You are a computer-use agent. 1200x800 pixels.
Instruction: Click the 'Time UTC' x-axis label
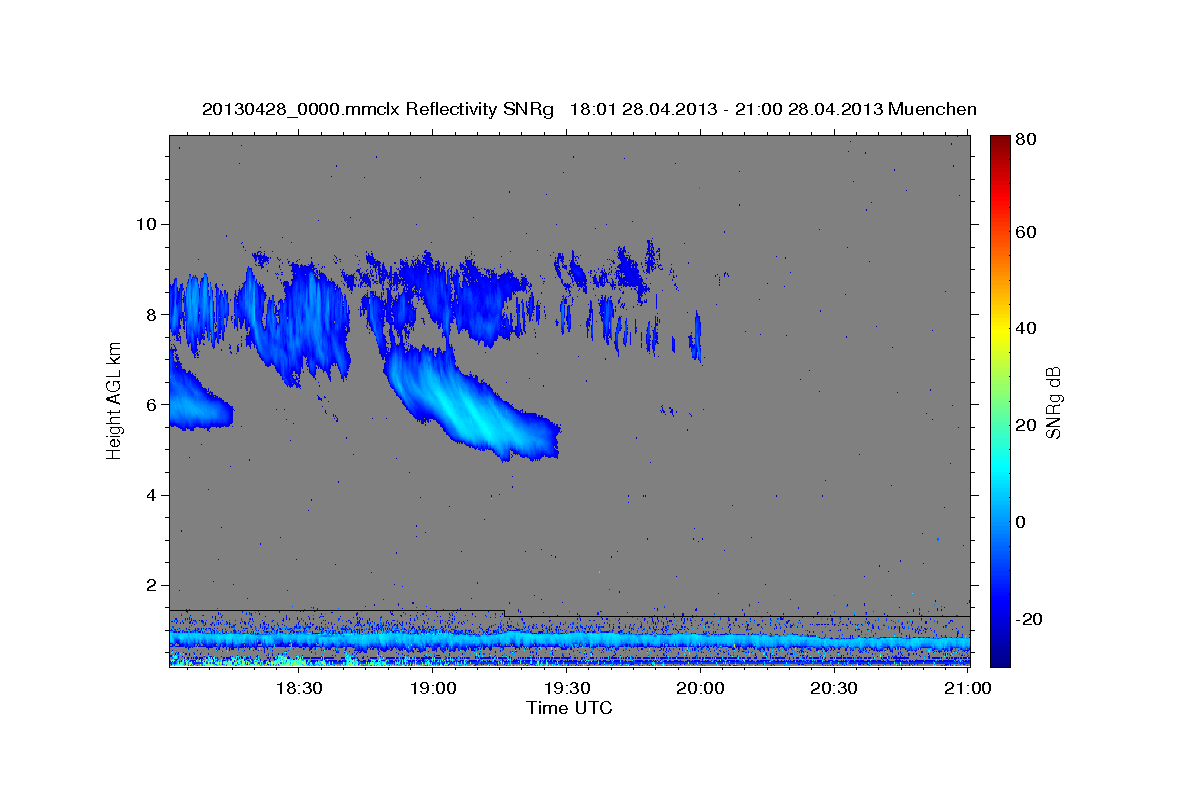(x=569, y=708)
